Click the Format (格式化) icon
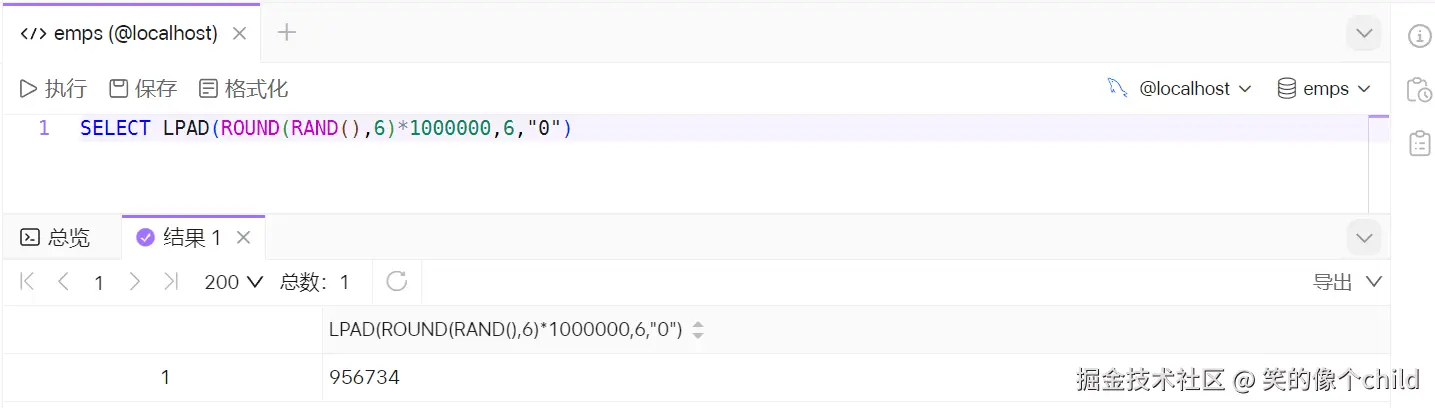The height and width of the screenshot is (408, 1435). click(x=208, y=89)
